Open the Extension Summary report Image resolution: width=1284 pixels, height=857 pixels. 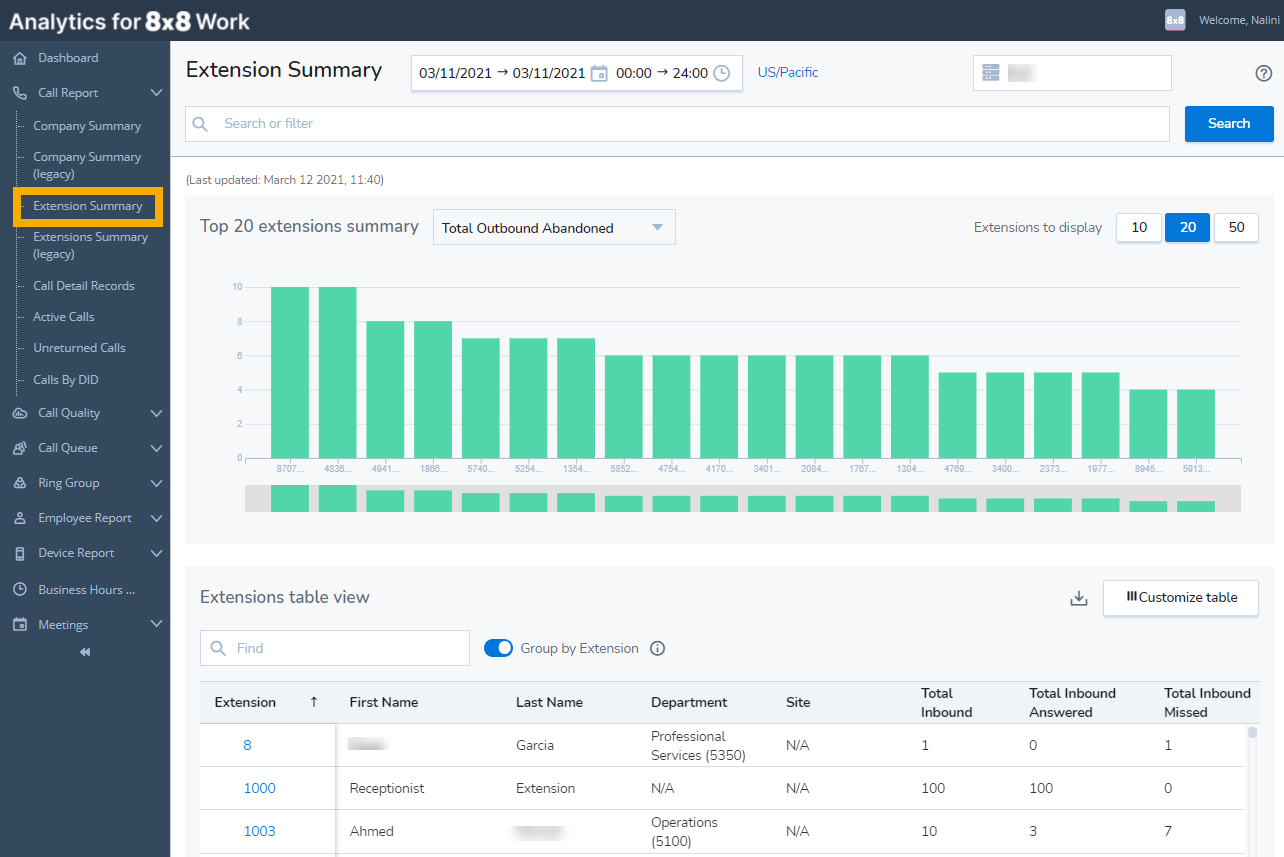click(88, 206)
